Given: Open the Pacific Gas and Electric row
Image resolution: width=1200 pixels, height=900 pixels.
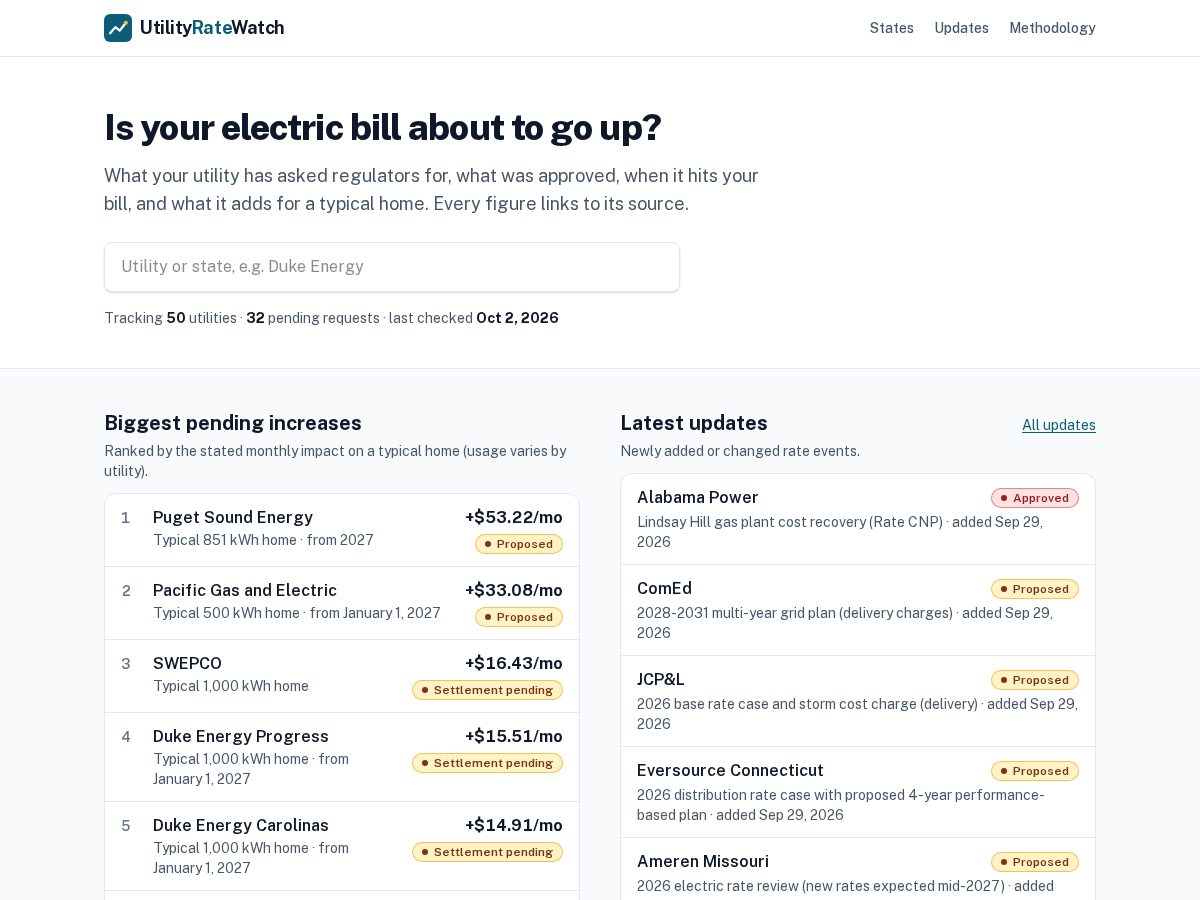Looking at the screenshot, I should [342, 603].
